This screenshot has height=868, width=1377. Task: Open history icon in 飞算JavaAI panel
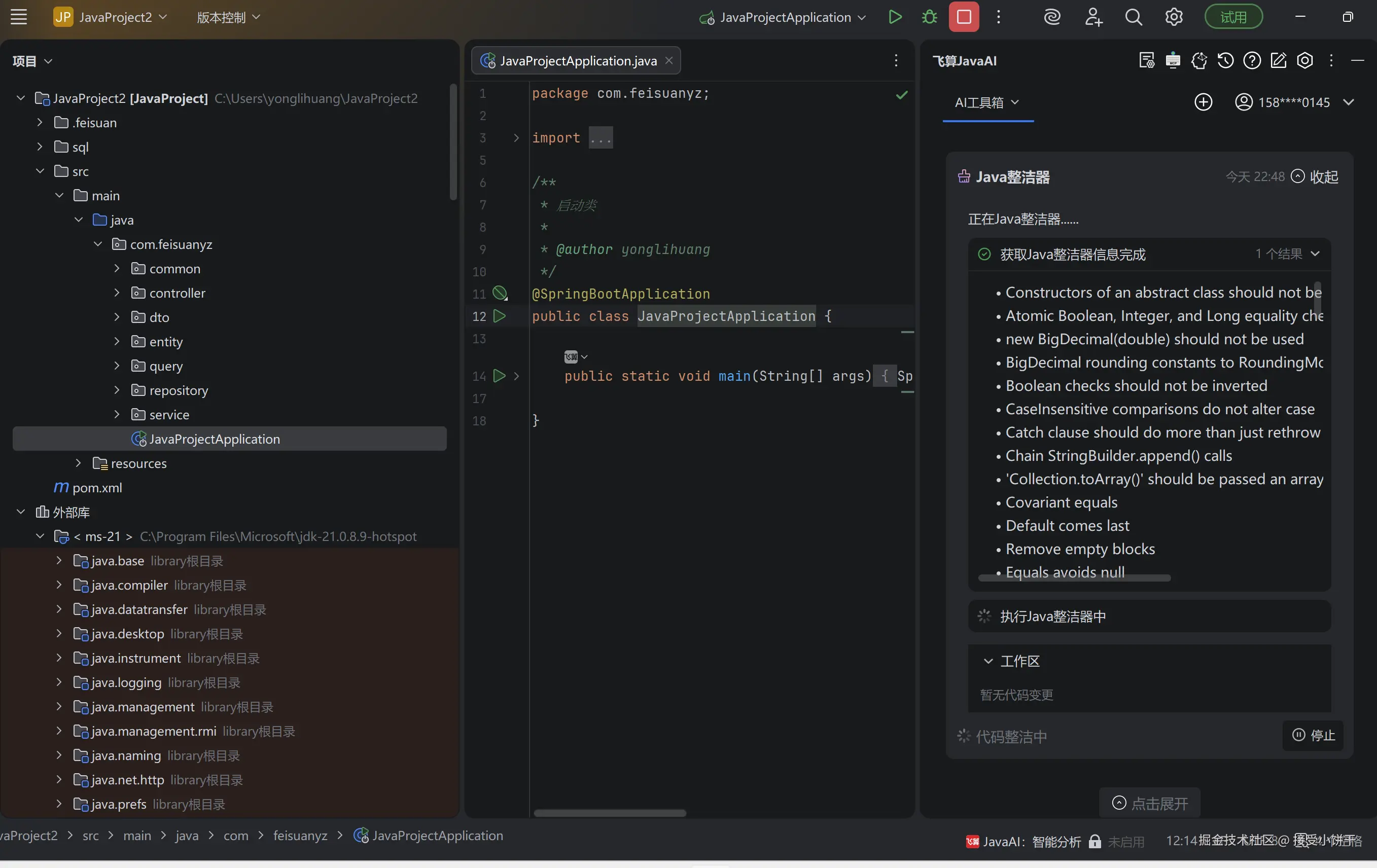(1225, 61)
